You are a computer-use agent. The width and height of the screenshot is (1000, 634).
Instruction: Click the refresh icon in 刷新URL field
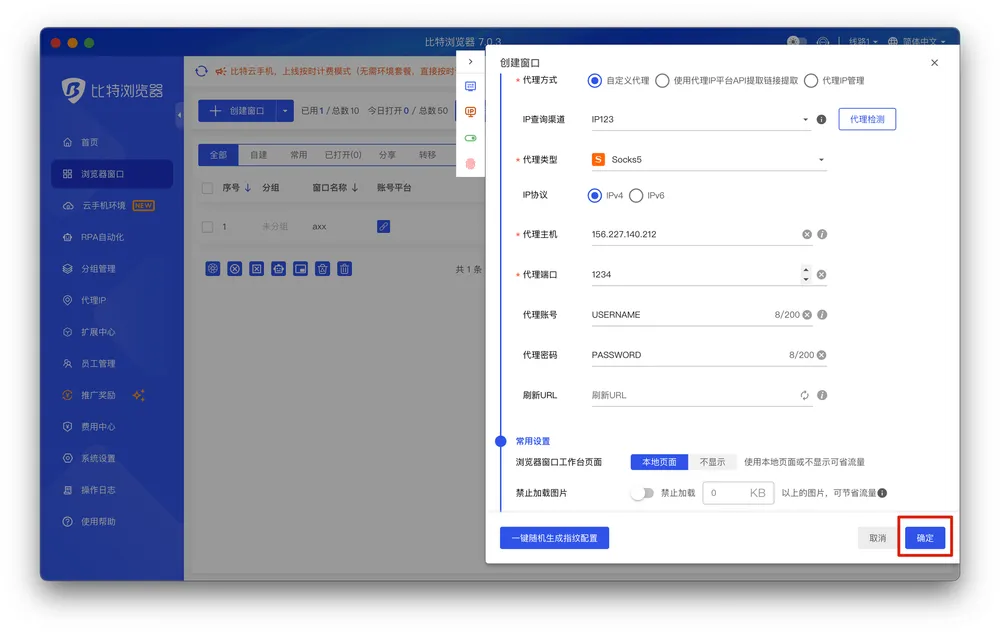pyautogui.click(x=805, y=395)
